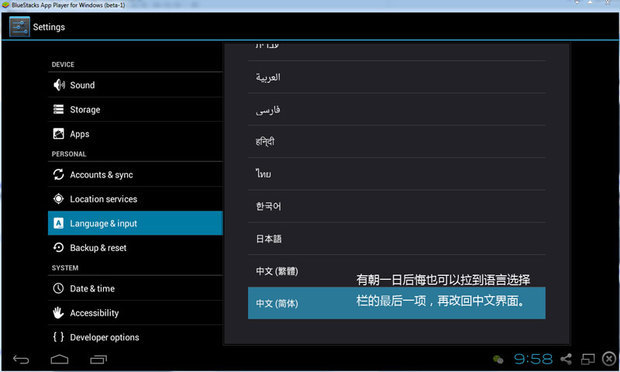This screenshot has width=620, height=372.
Task: Click the Sound speaker icon
Action: tap(59, 85)
